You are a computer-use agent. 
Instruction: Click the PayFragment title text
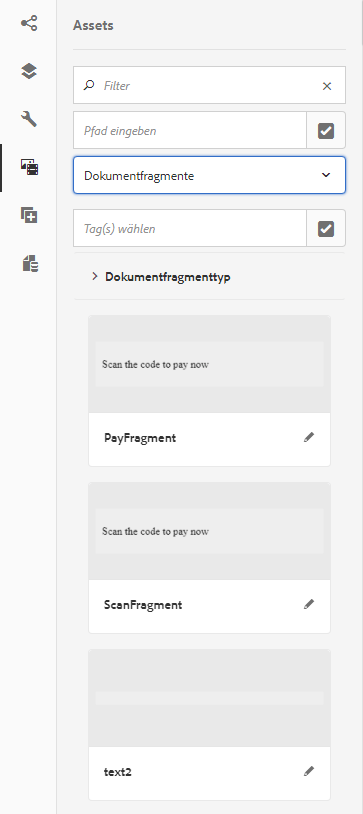click(140, 438)
